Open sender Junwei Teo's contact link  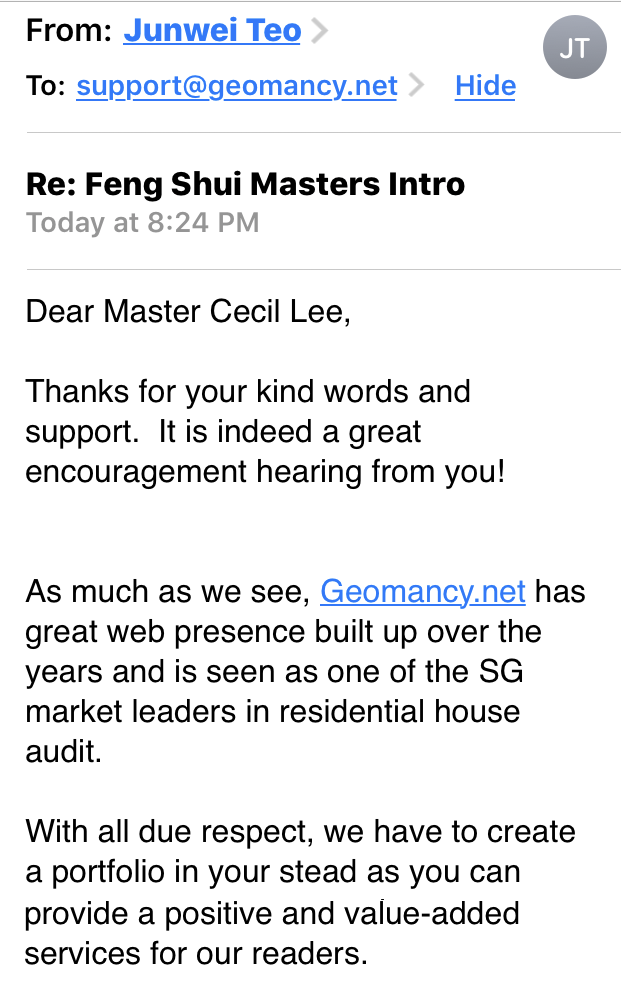point(212,31)
